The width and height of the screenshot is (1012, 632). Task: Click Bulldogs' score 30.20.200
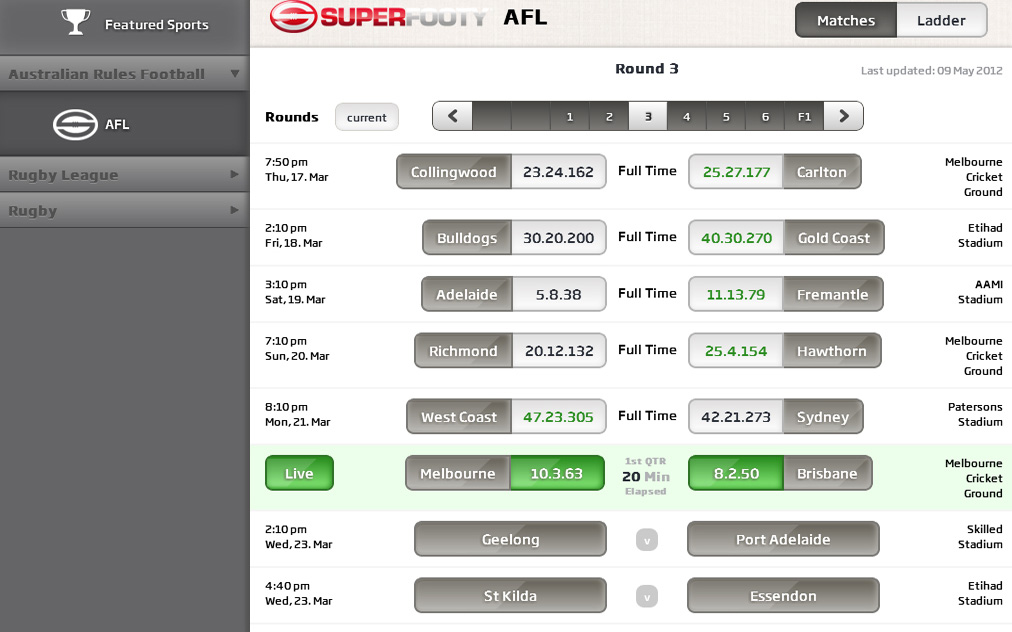tap(558, 238)
